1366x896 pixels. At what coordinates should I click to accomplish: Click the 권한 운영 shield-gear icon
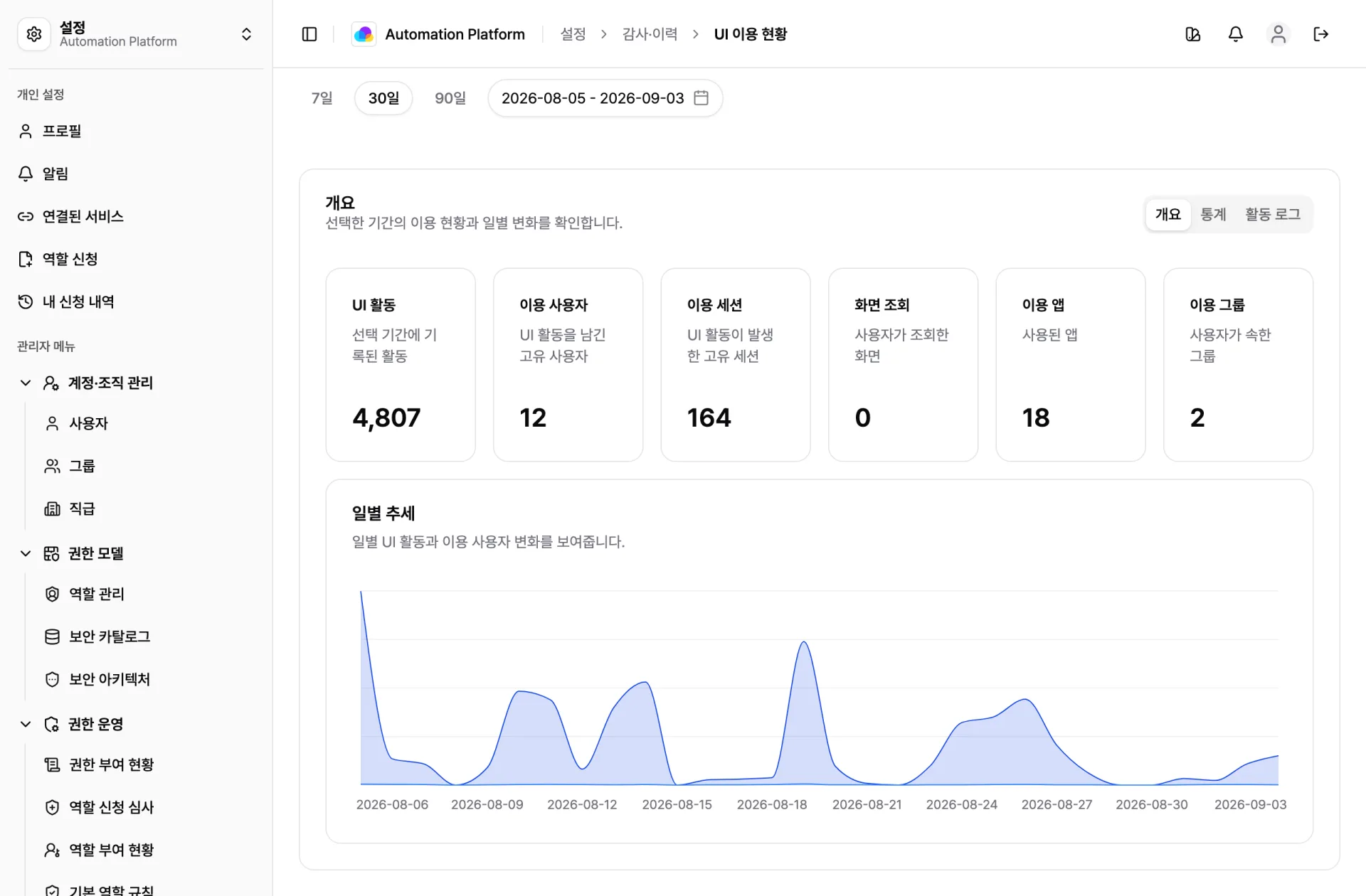pyautogui.click(x=51, y=724)
